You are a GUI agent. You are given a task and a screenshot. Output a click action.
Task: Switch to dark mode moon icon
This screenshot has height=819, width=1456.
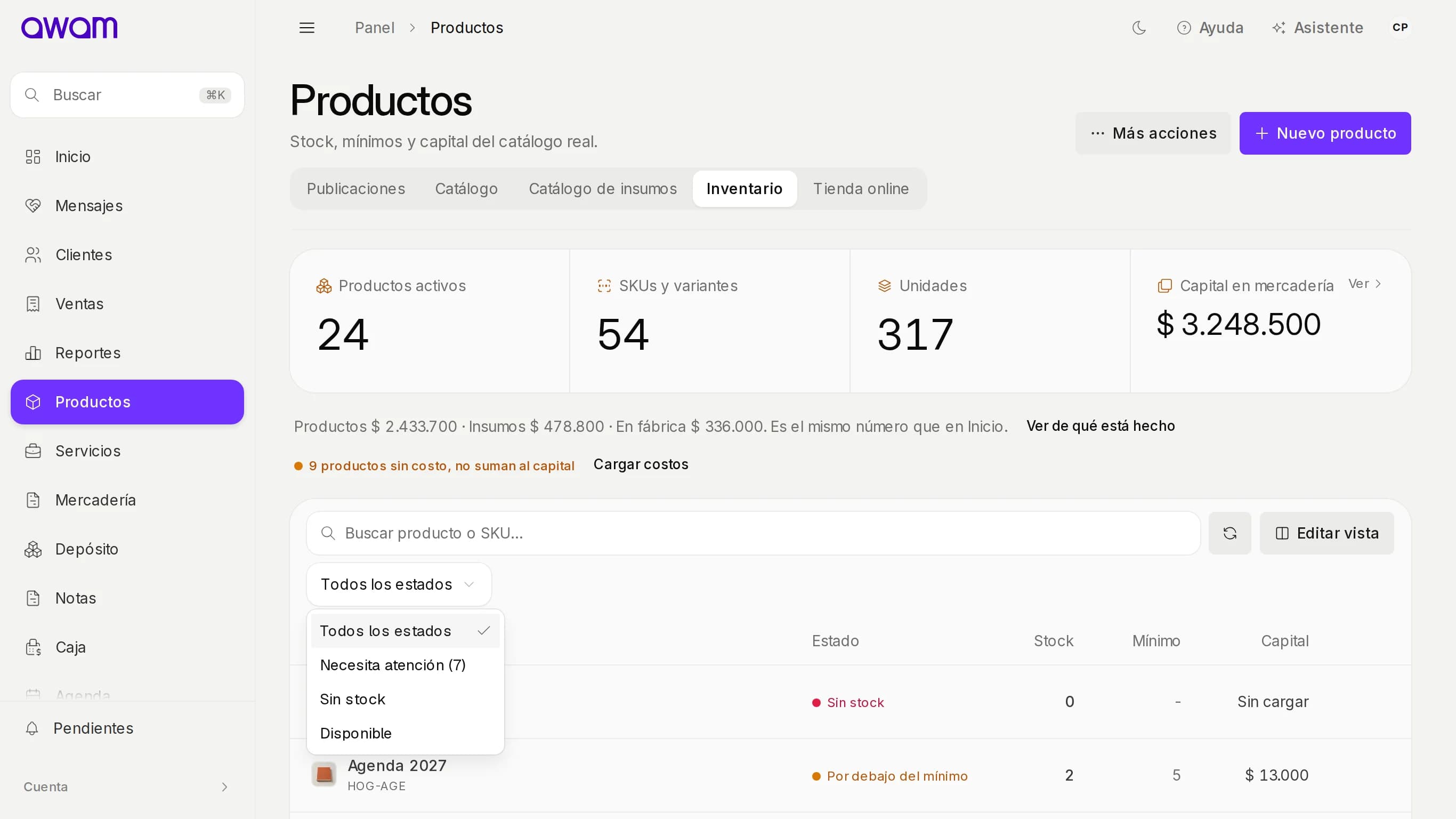click(x=1139, y=28)
